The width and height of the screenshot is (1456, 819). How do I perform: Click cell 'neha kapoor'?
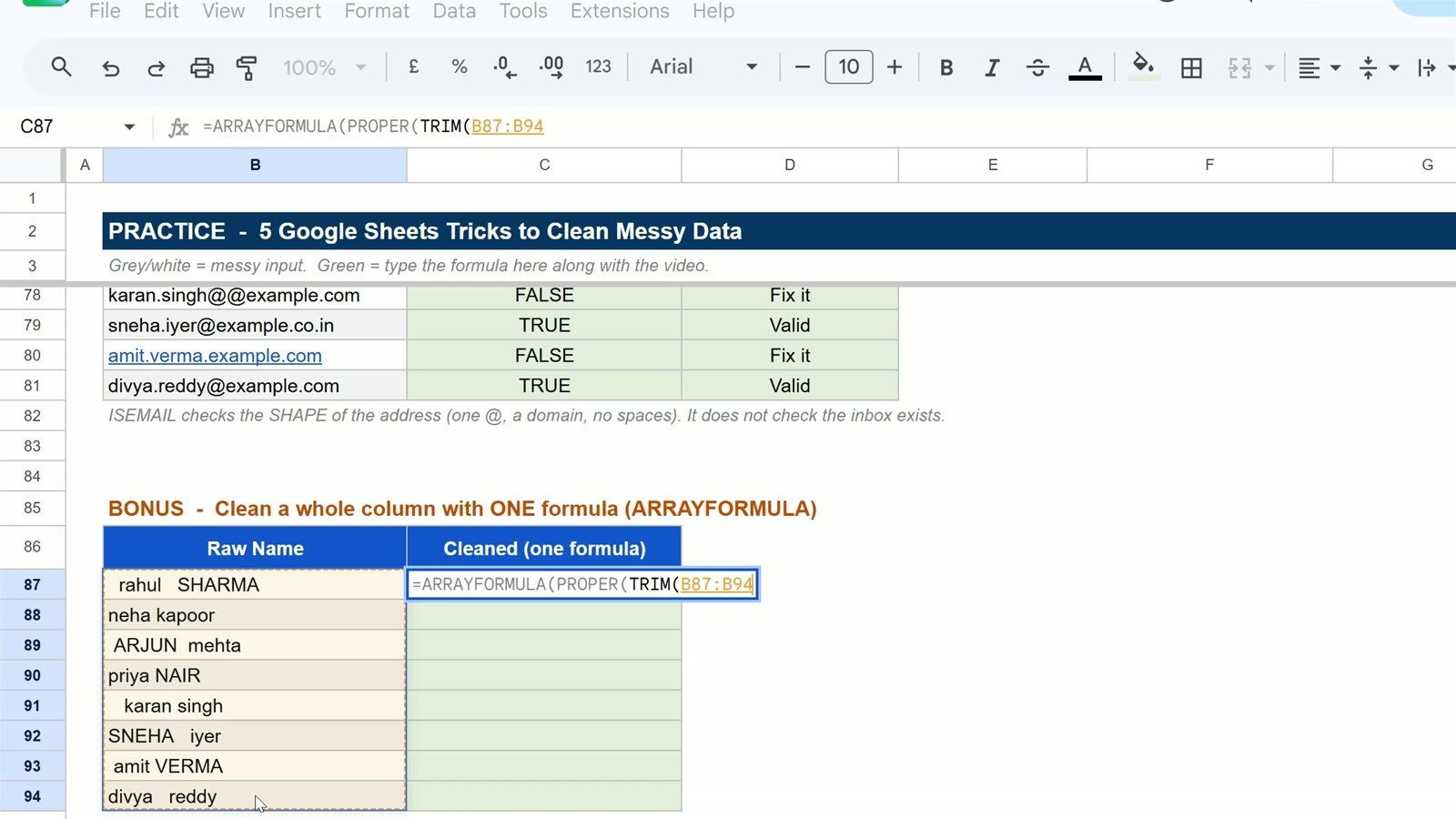(255, 615)
